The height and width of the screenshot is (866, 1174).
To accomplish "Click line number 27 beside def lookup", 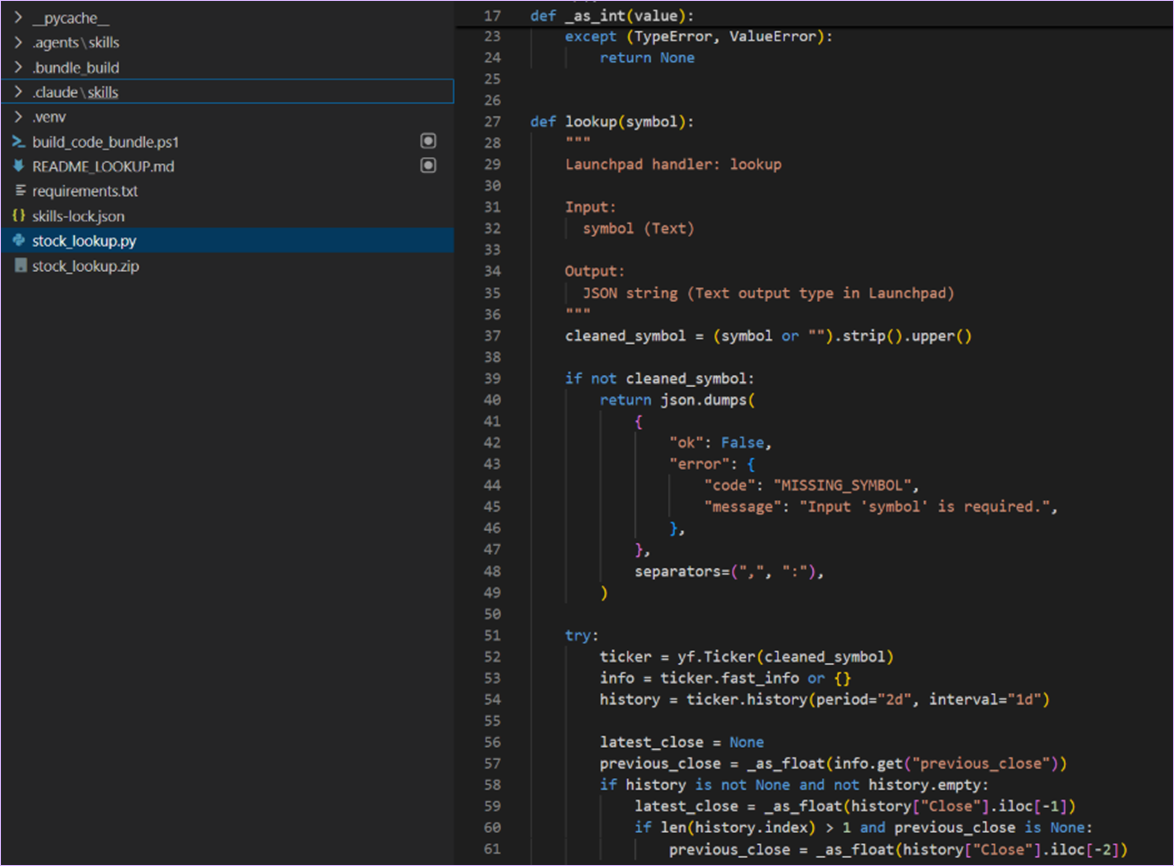I will [492, 121].
